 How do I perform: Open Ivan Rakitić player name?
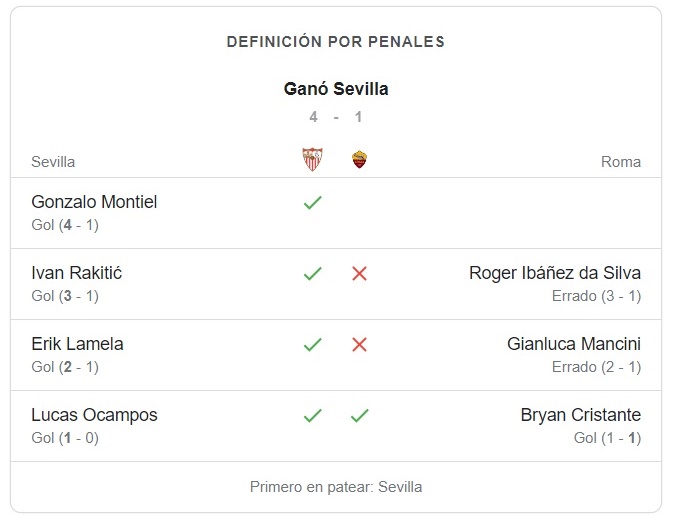click(x=77, y=273)
